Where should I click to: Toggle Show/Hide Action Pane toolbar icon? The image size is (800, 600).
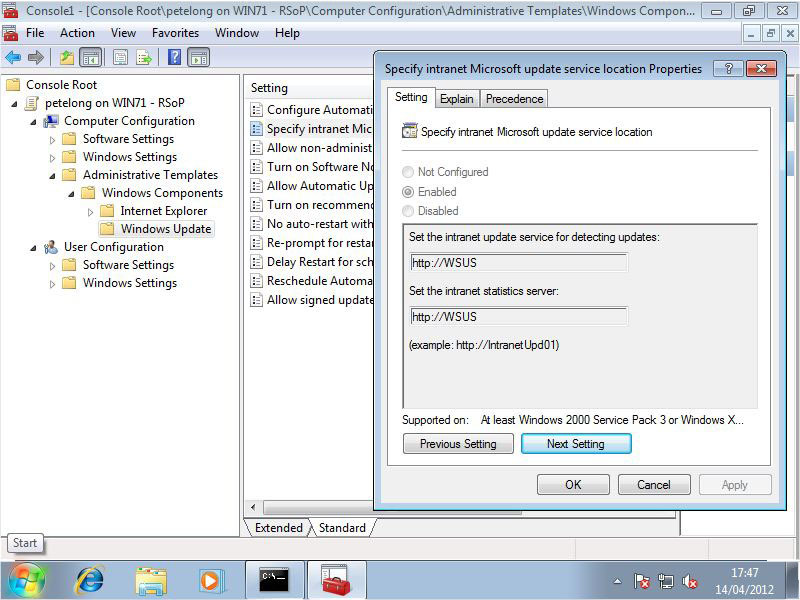[x=198, y=58]
